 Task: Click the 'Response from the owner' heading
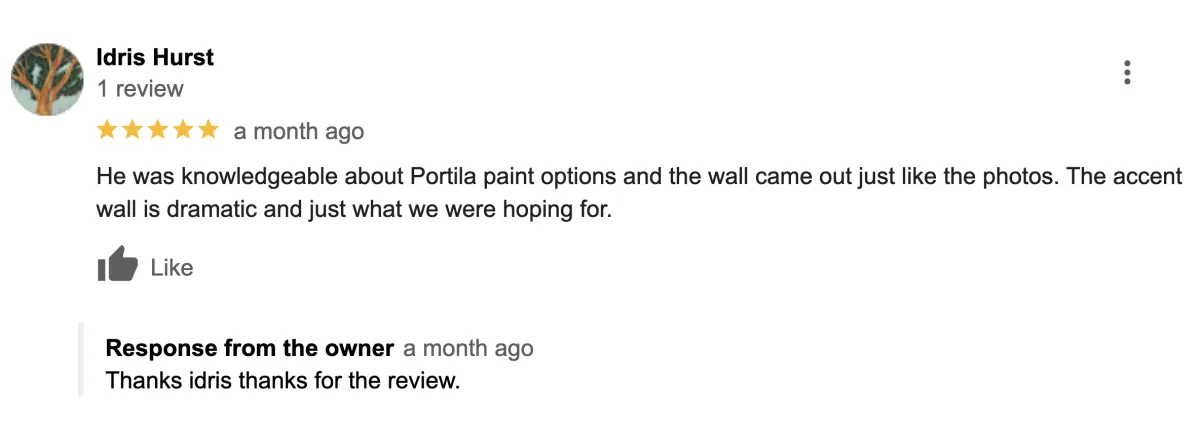coord(249,349)
